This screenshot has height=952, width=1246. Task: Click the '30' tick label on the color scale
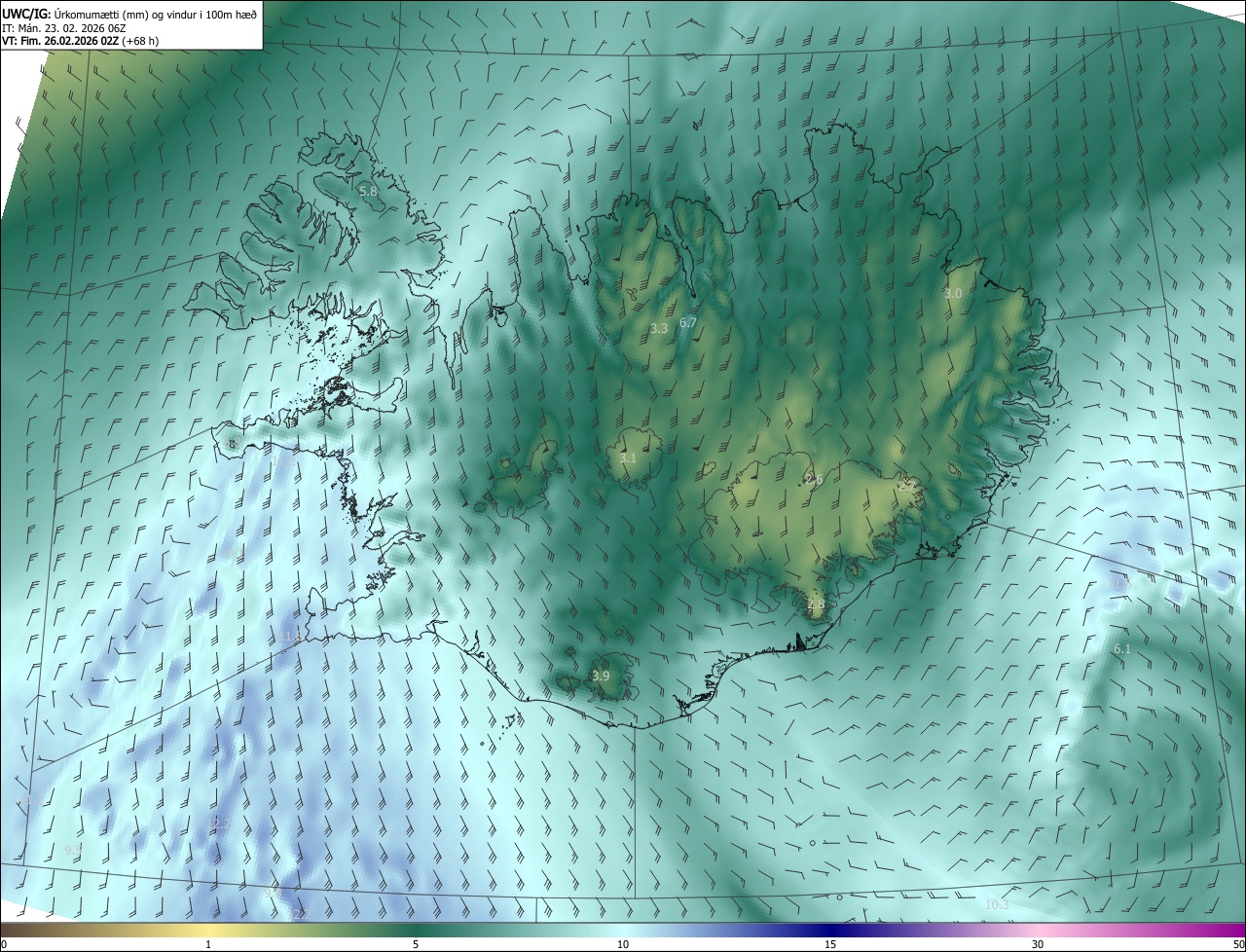pyautogui.click(x=1038, y=944)
